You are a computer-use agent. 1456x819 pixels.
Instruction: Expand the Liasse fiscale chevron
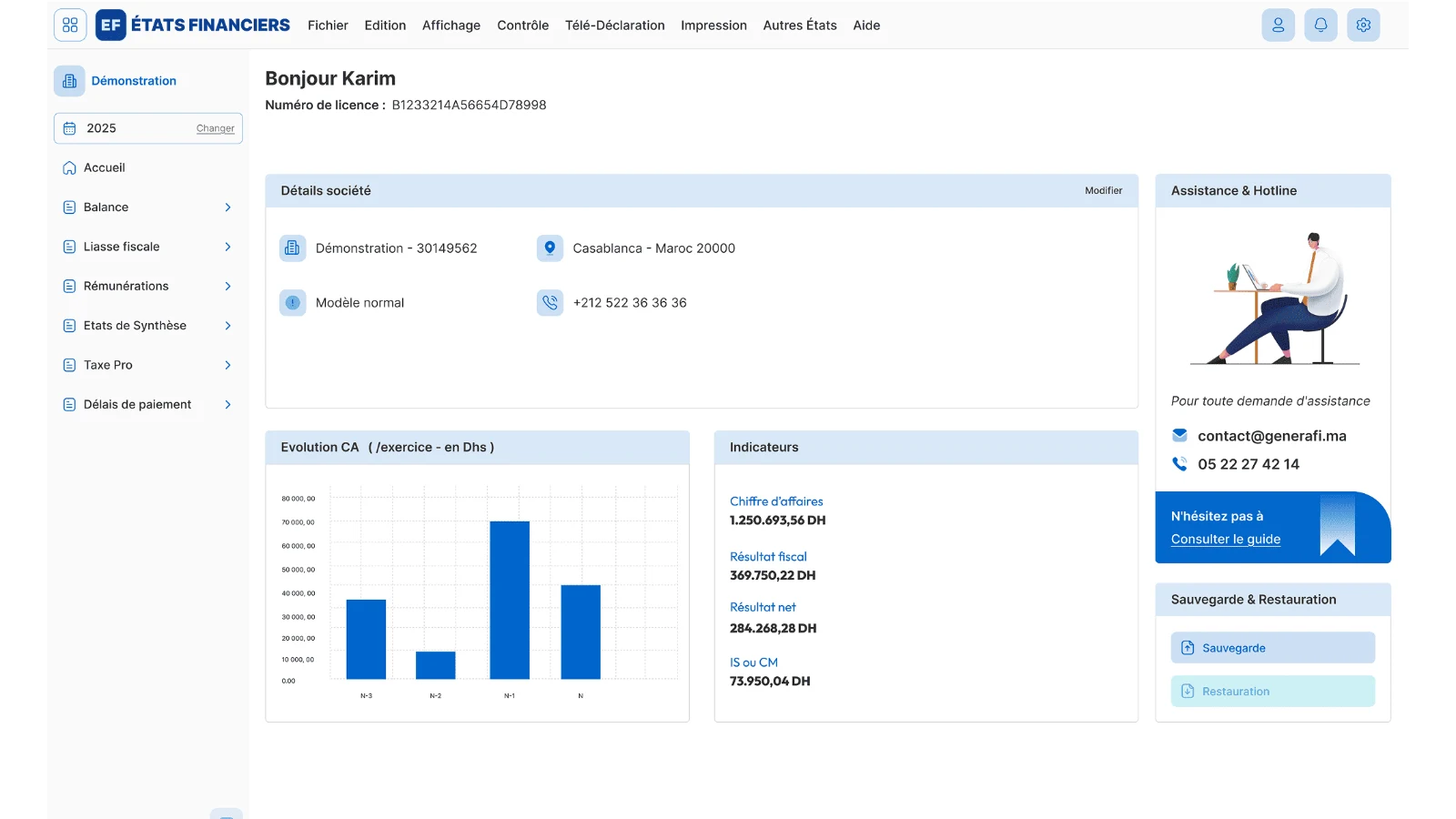227,247
